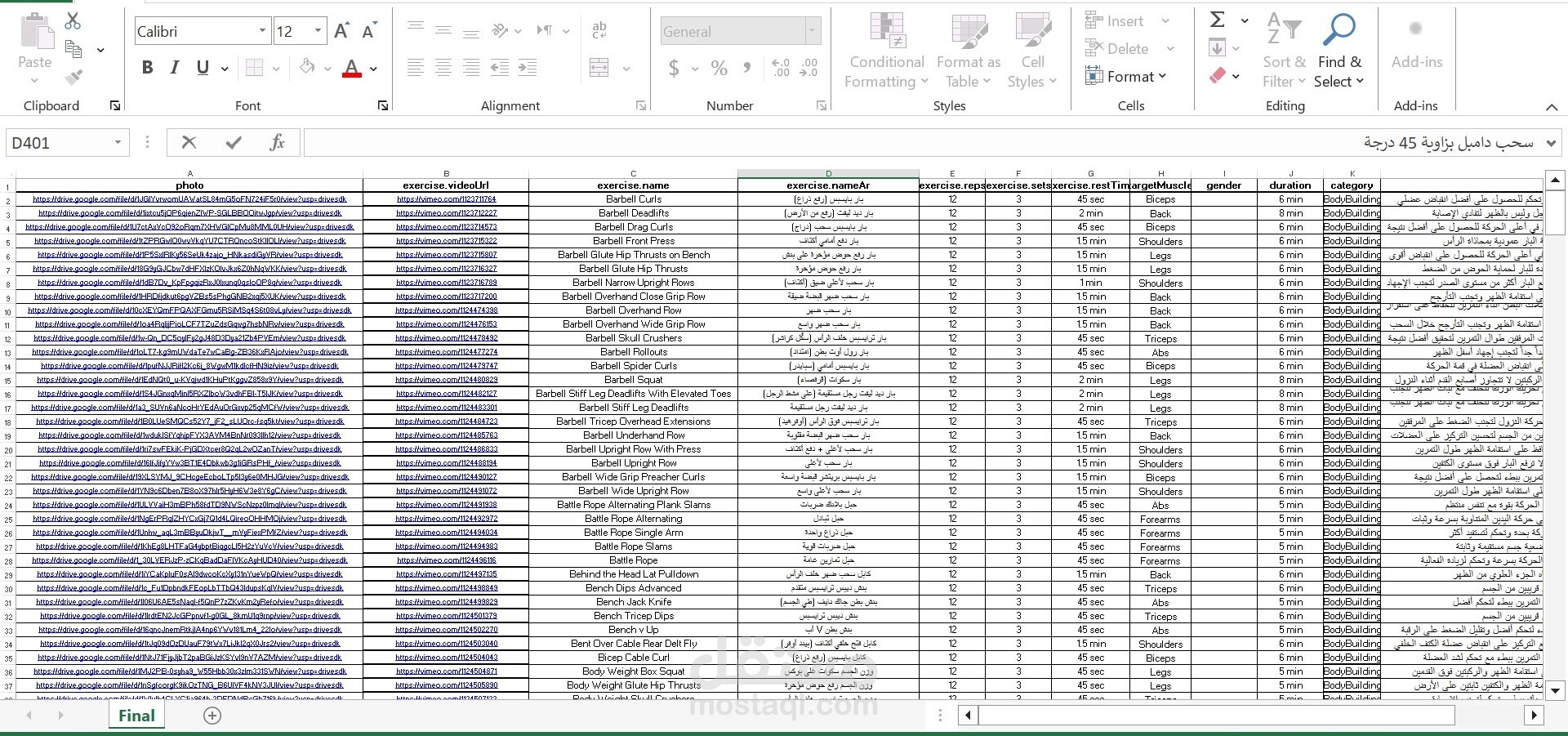Open Number format dialog launcher
This screenshot has height=736, width=1568.
point(821,106)
